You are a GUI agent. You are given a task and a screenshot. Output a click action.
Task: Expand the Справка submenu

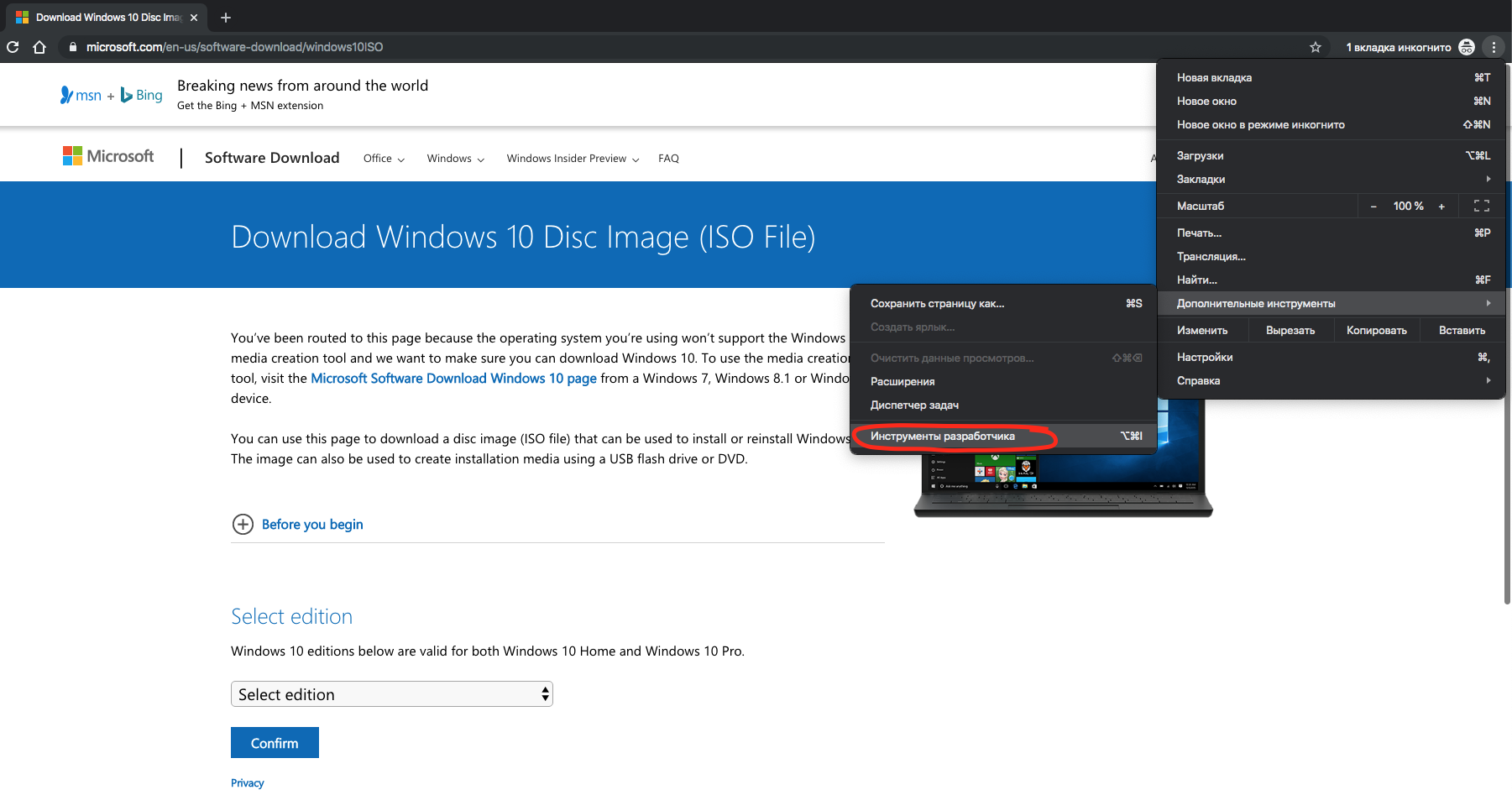coord(1331,380)
